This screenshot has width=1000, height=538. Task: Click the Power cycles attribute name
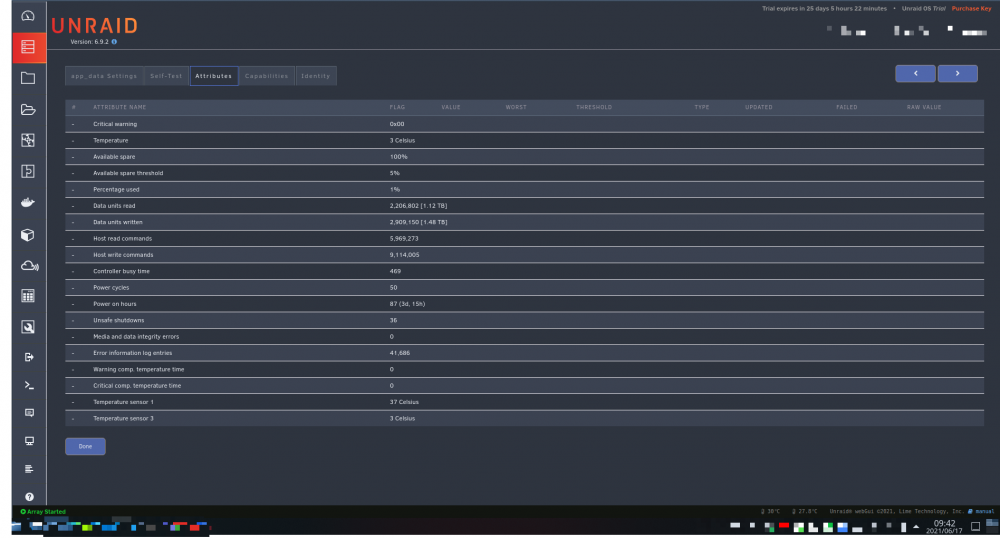point(111,287)
